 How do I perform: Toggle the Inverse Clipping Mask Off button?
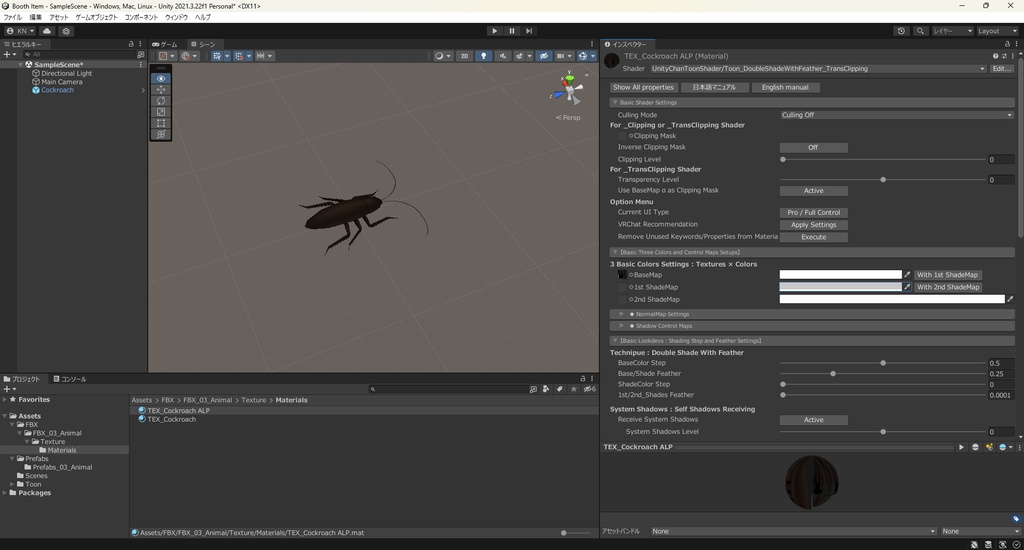click(813, 147)
